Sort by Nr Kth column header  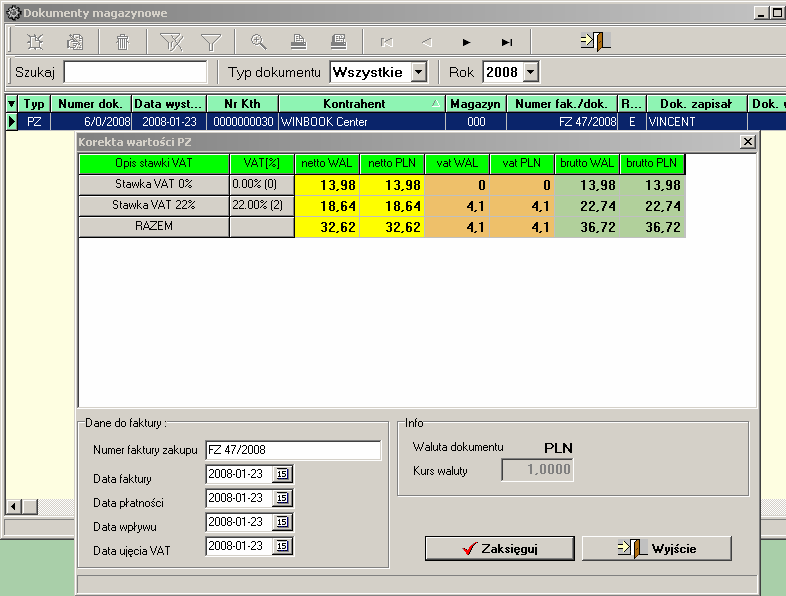coord(243,104)
